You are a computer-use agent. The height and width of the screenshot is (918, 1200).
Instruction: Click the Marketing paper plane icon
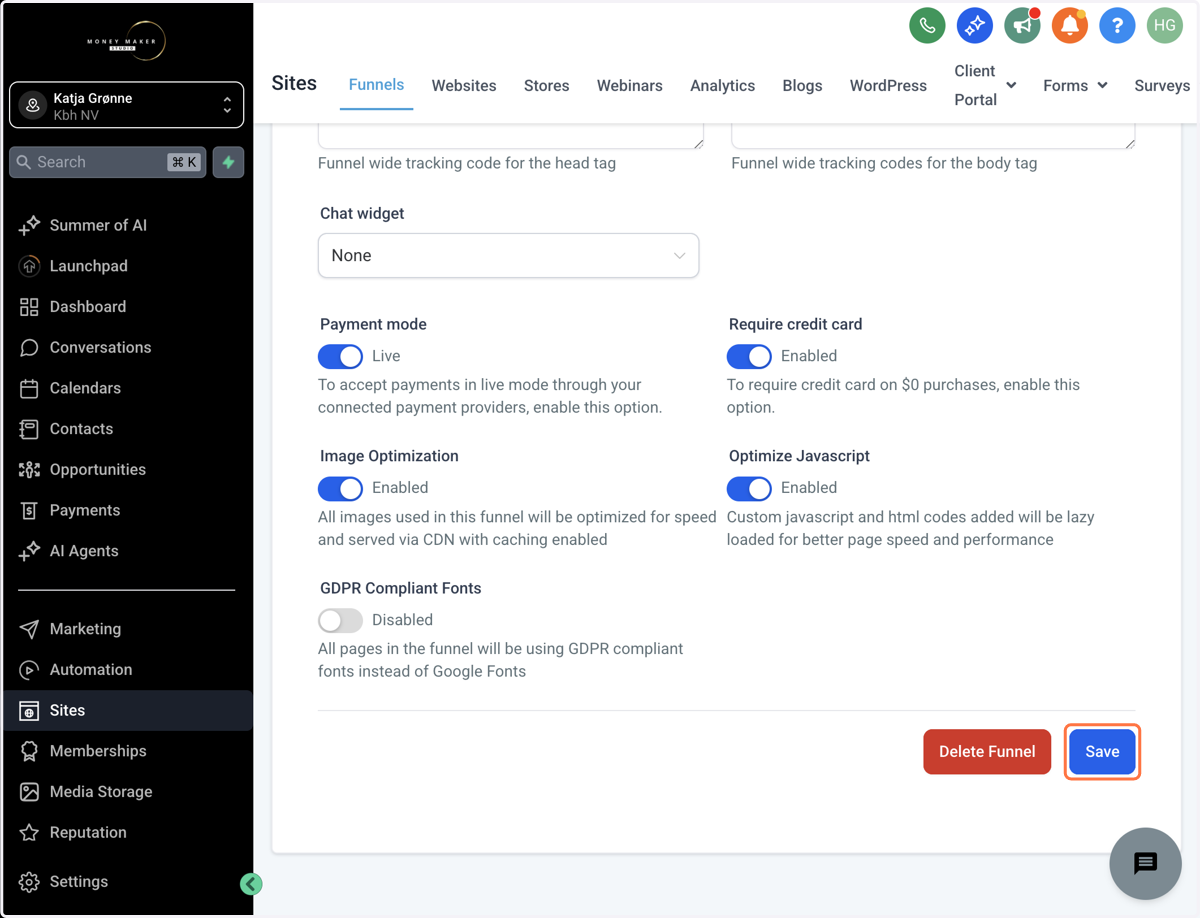pos(29,629)
